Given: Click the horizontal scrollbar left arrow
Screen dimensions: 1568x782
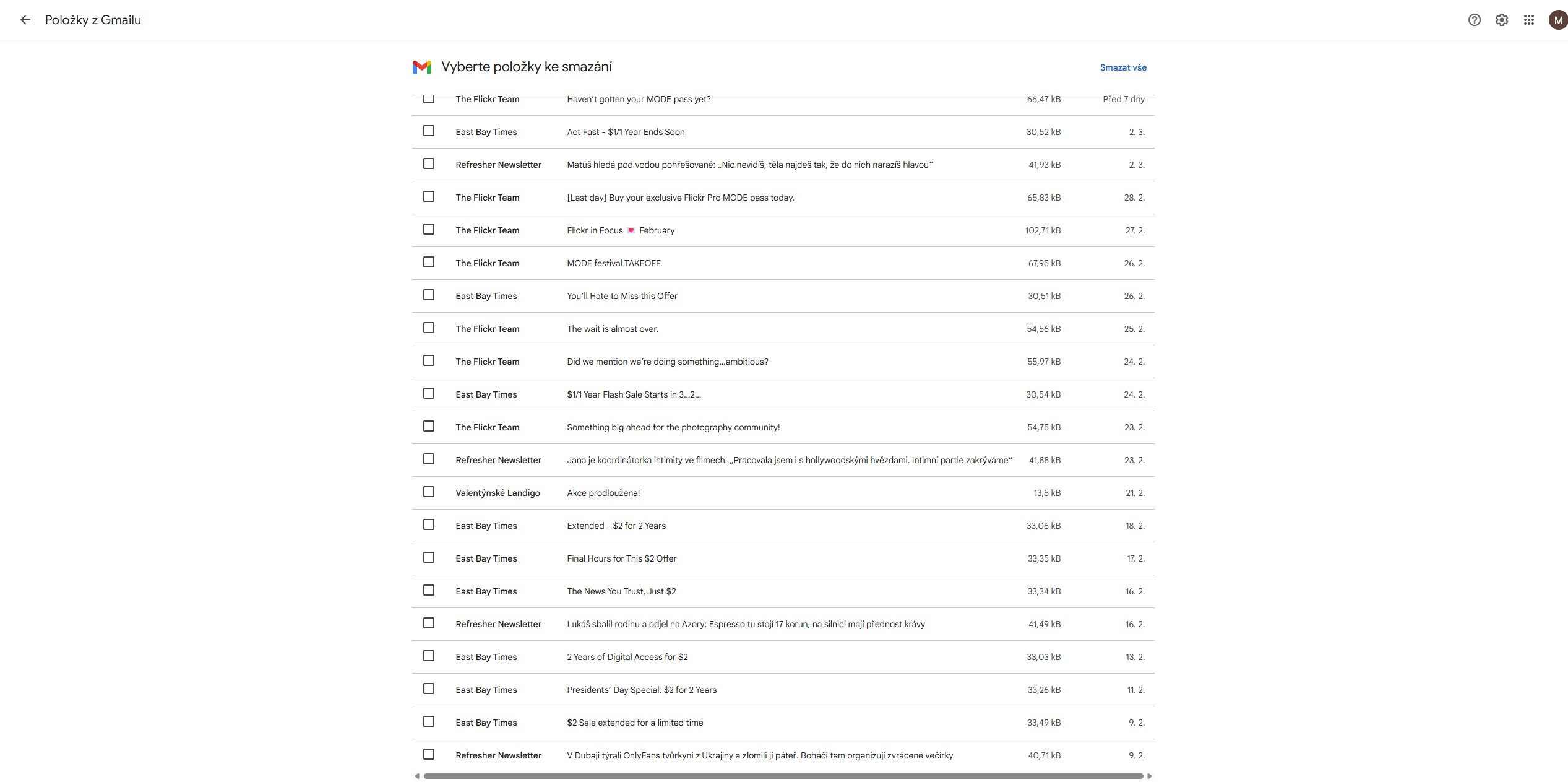Looking at the screenshot, I should (417, 776).
